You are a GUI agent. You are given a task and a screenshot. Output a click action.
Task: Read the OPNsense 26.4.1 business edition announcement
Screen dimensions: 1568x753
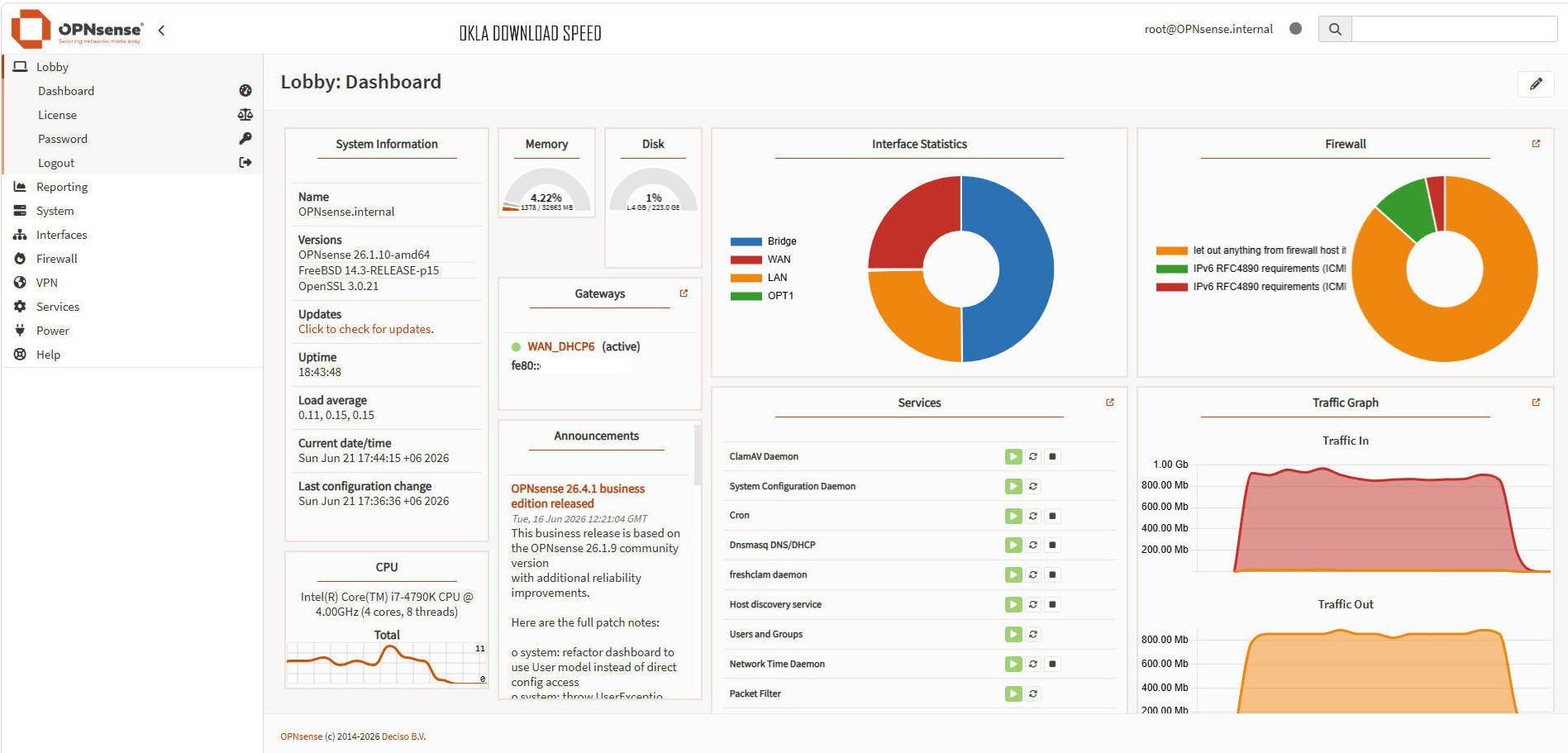[578, 496]
